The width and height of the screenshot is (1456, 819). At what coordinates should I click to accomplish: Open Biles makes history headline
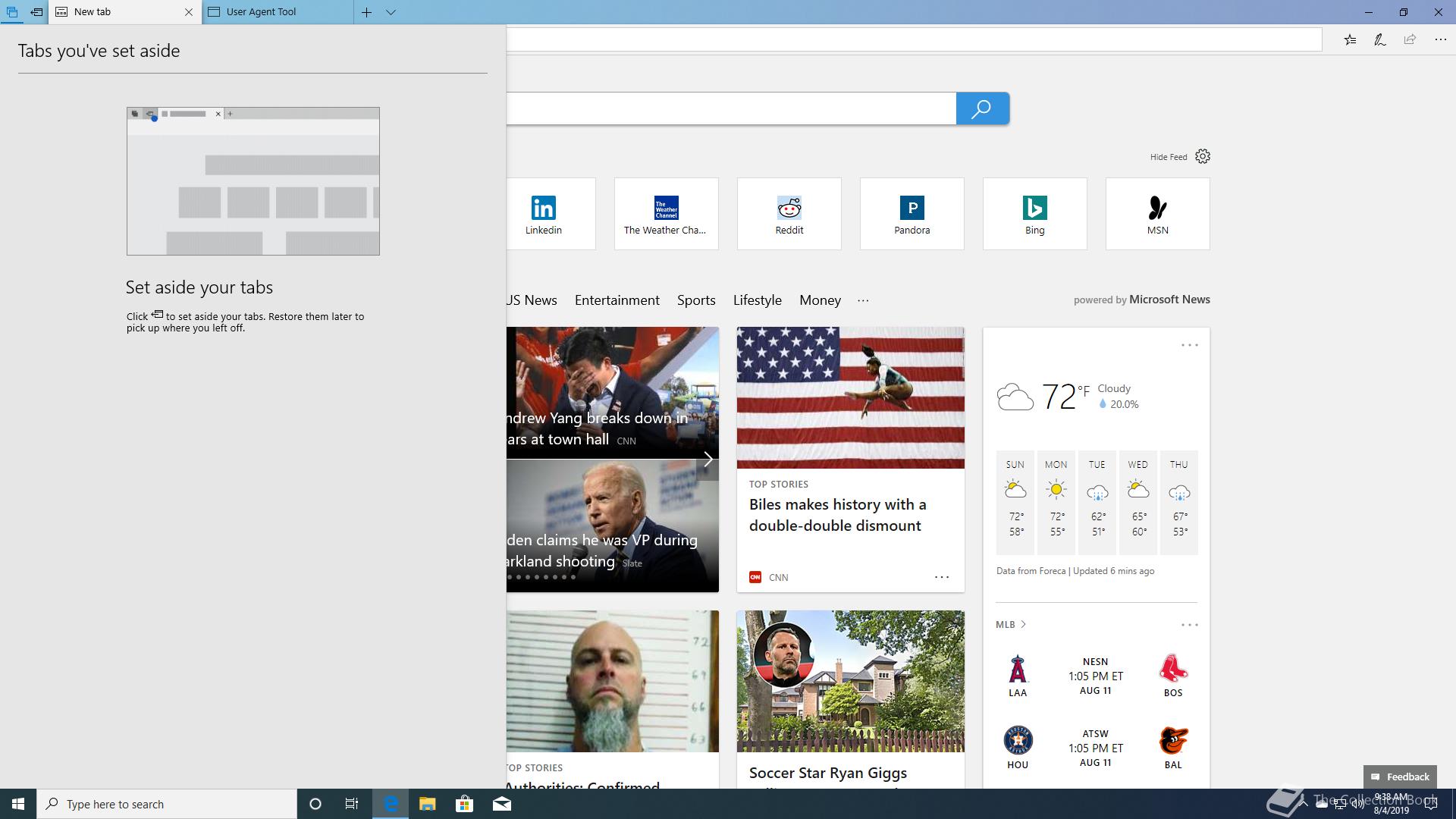[x=837, y=515]
